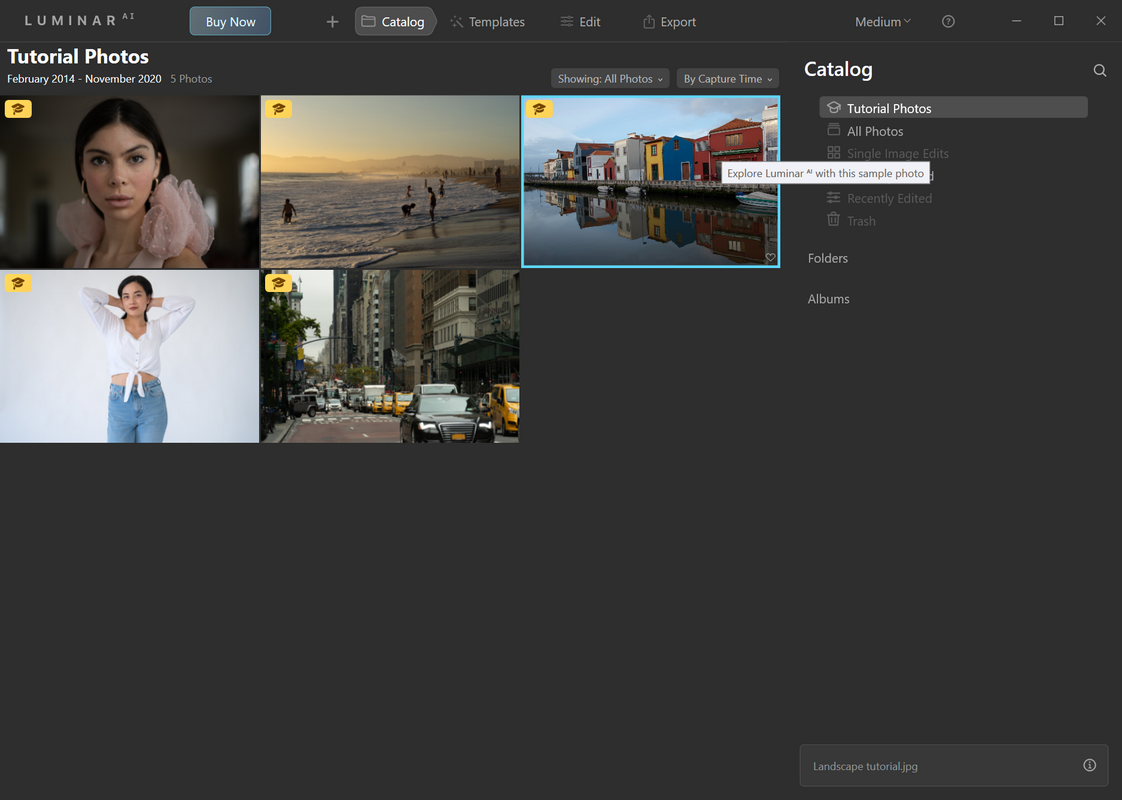Maximize the Luminar window
The height and width of the screenshot is (800, 1122).
pyautogui.click(x=1058, y=21)
